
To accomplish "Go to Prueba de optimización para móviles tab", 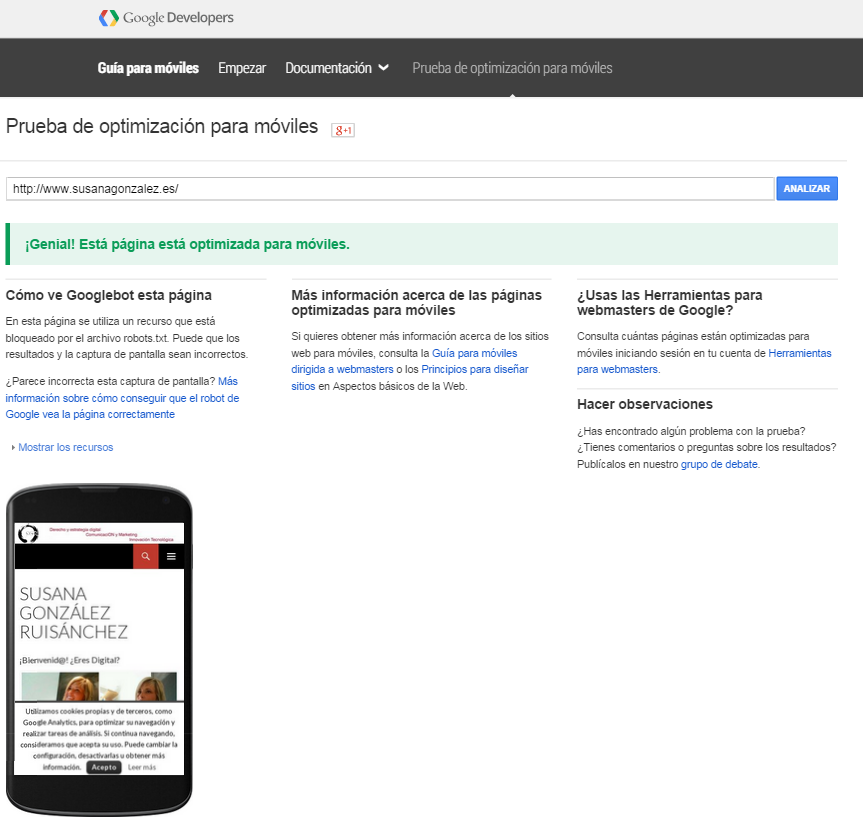I will click(512, 68).
